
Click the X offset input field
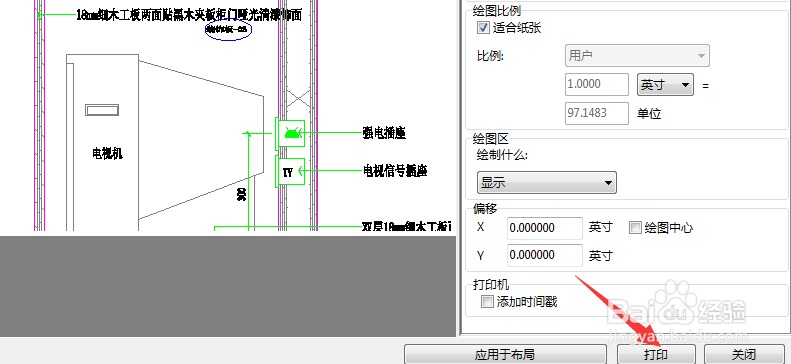(545, 228)
